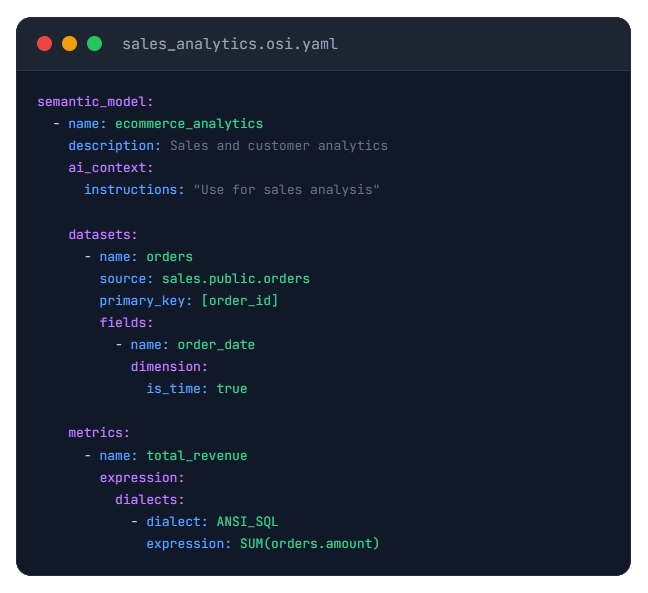Click the total_revenue metric name

pos(197,455)
